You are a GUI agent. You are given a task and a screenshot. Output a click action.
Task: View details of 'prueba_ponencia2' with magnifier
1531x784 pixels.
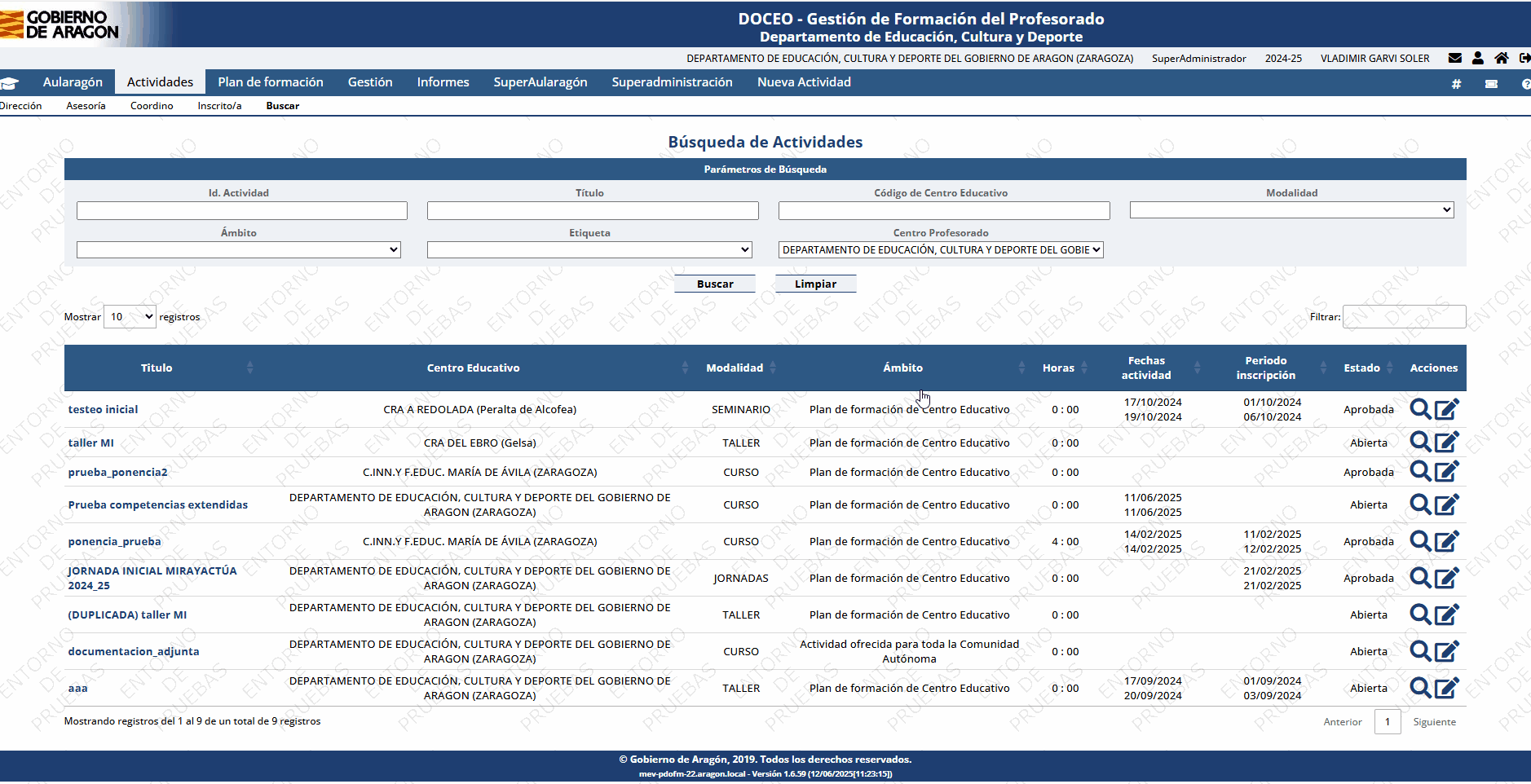click(1420, 472)
